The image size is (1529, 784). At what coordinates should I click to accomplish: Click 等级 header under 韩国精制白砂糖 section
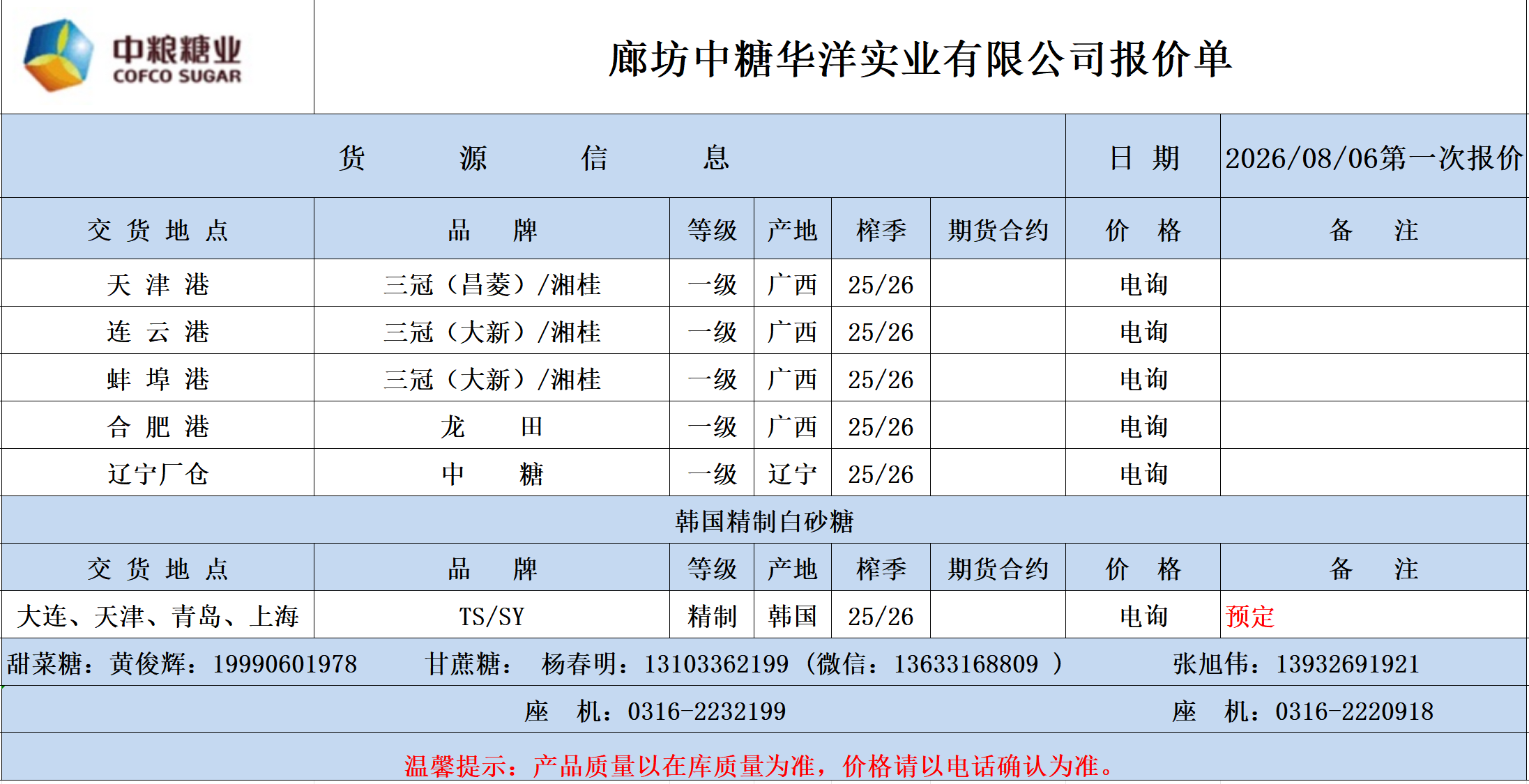click(712, 568)
